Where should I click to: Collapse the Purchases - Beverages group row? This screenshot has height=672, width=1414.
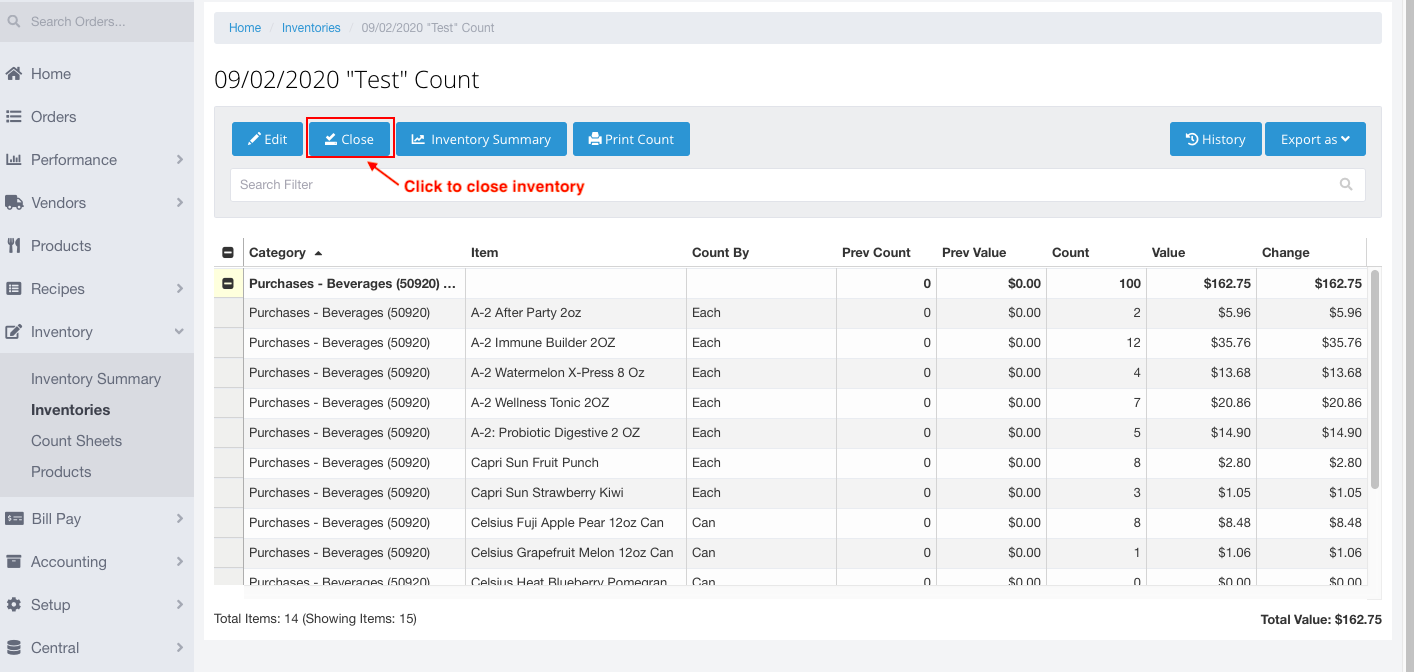[x=228, y=284]
